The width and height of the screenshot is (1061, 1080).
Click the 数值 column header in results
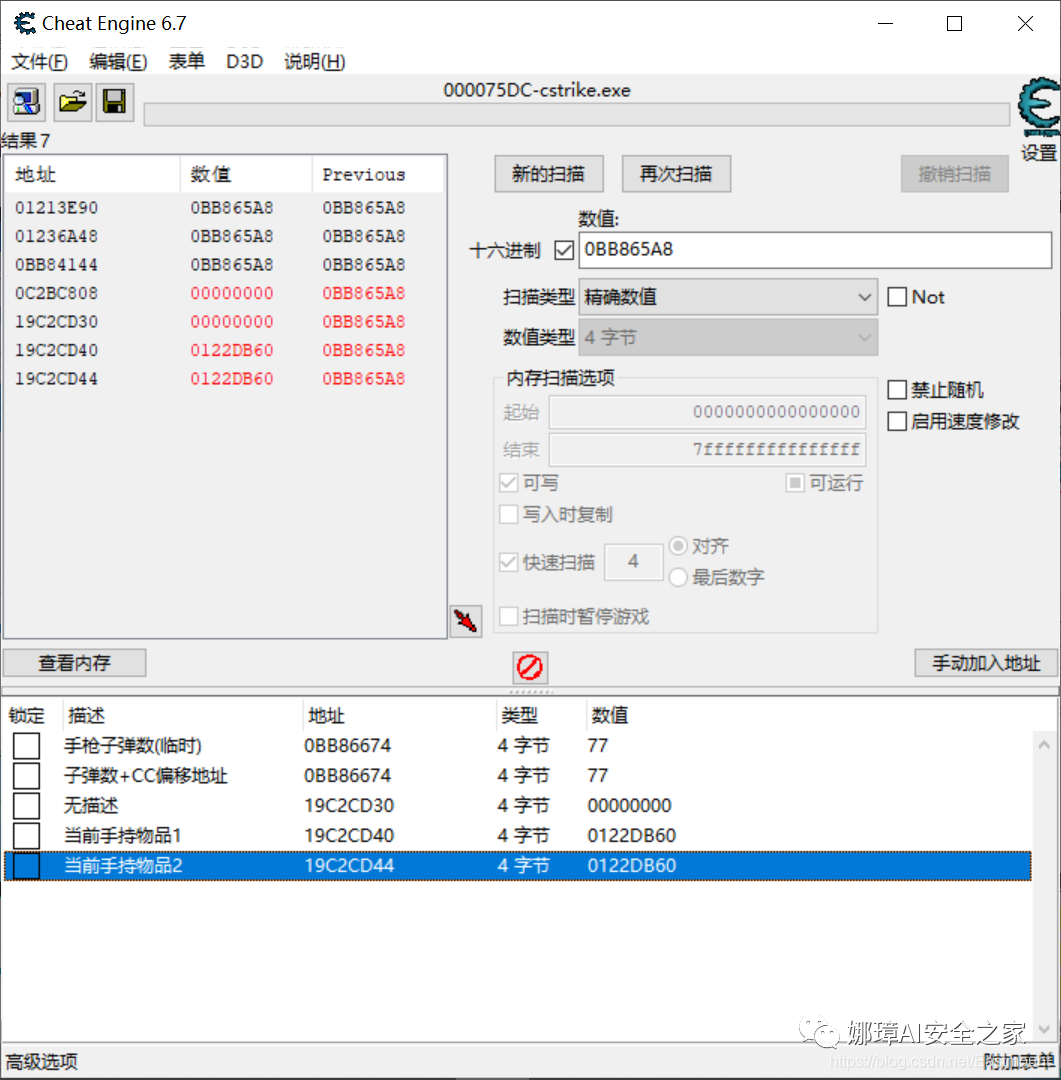click(x=247, y=174)
